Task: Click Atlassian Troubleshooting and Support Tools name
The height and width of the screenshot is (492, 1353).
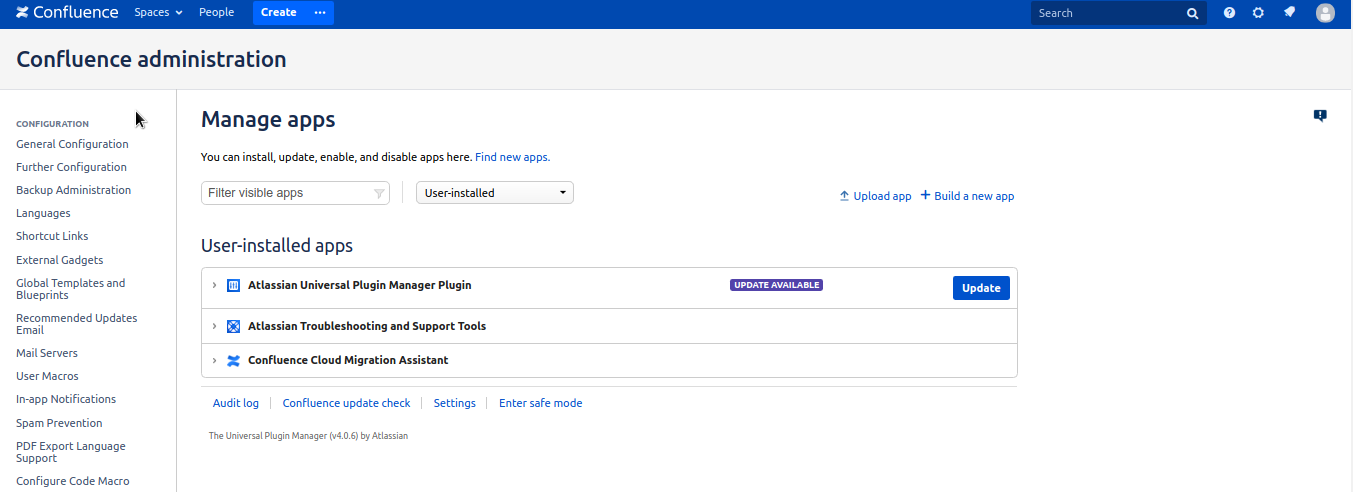Action: pyautogui.click(x=367, y=326)
